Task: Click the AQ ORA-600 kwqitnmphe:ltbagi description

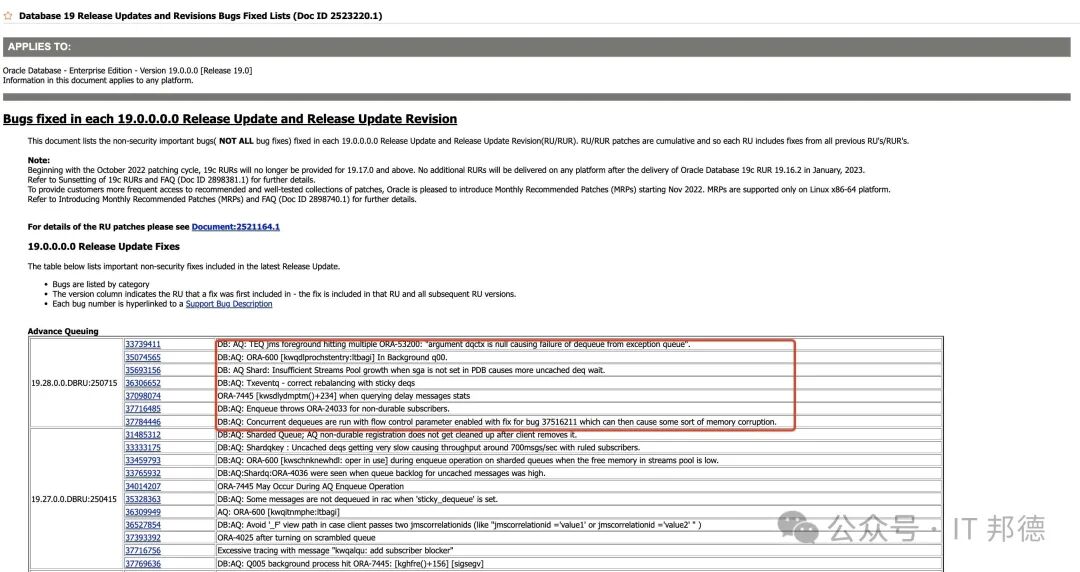Action: (278, 512)
